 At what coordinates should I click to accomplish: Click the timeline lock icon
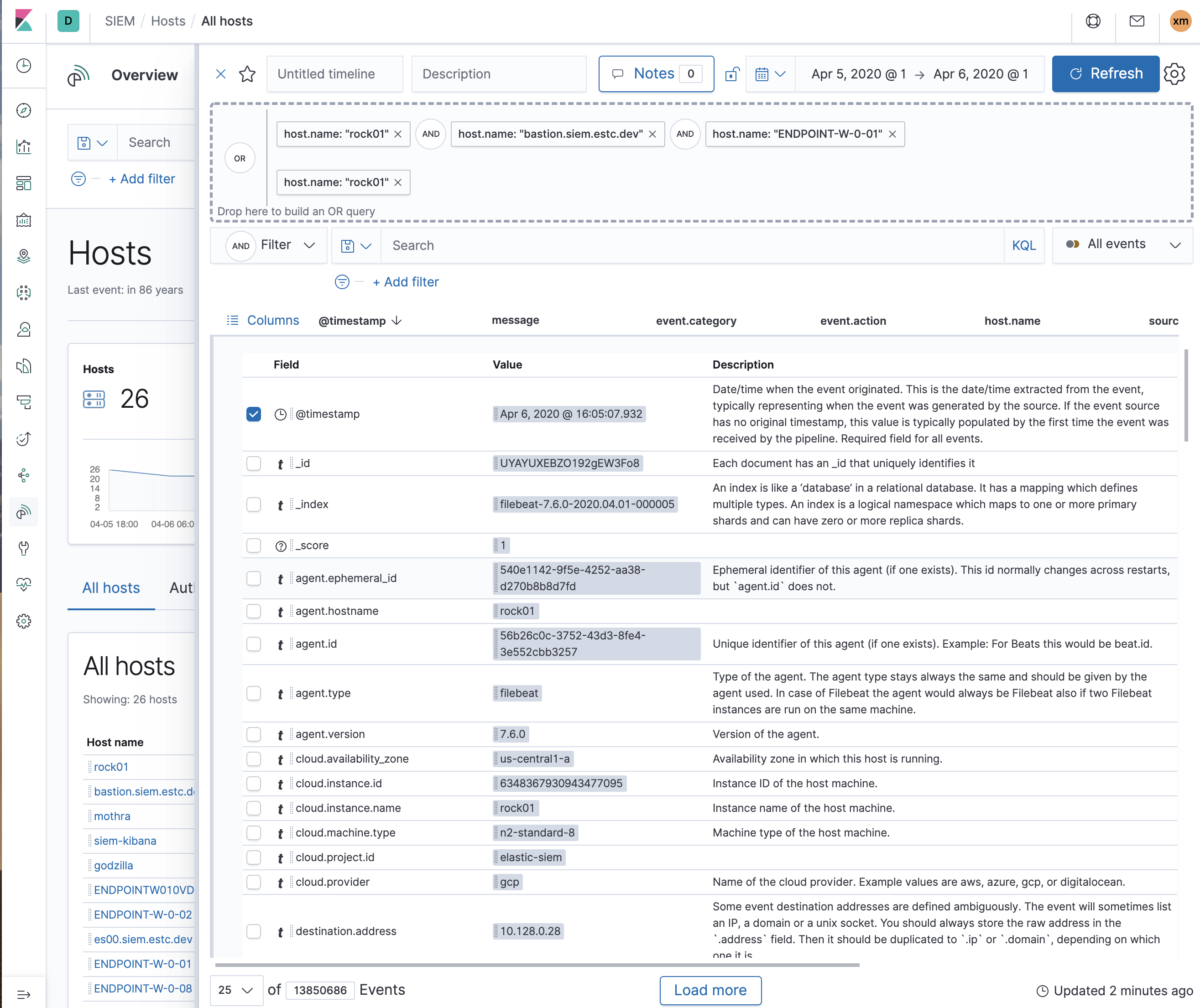(732, 74)
